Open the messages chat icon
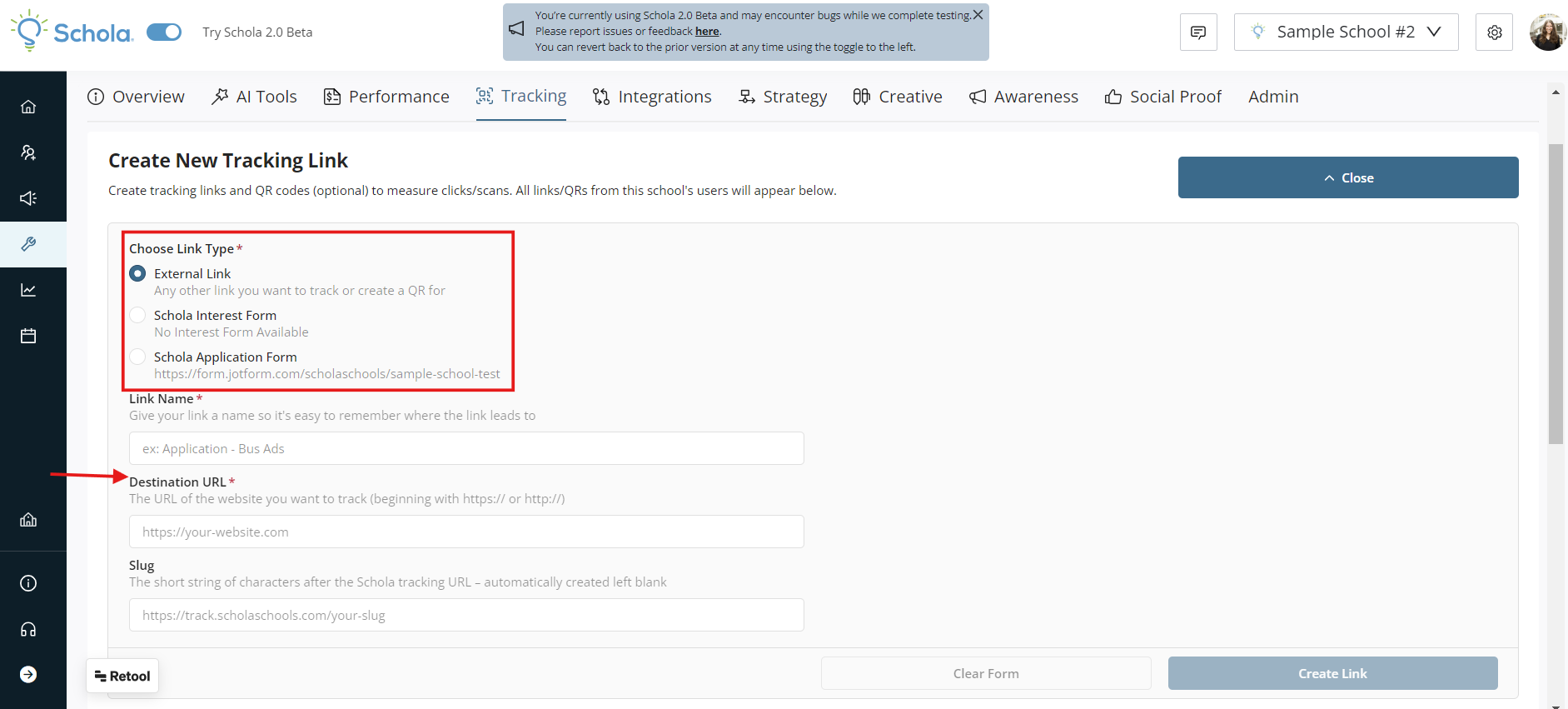The height and width of the screenshot is (709, 1568). coord(1198,32)
